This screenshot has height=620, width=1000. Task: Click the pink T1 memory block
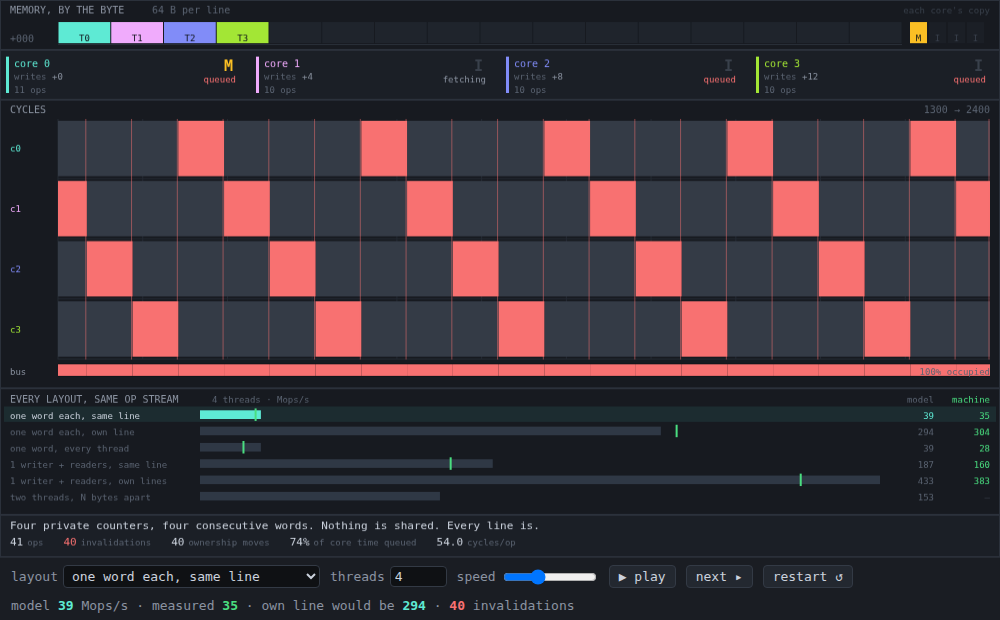click(137, 33)
